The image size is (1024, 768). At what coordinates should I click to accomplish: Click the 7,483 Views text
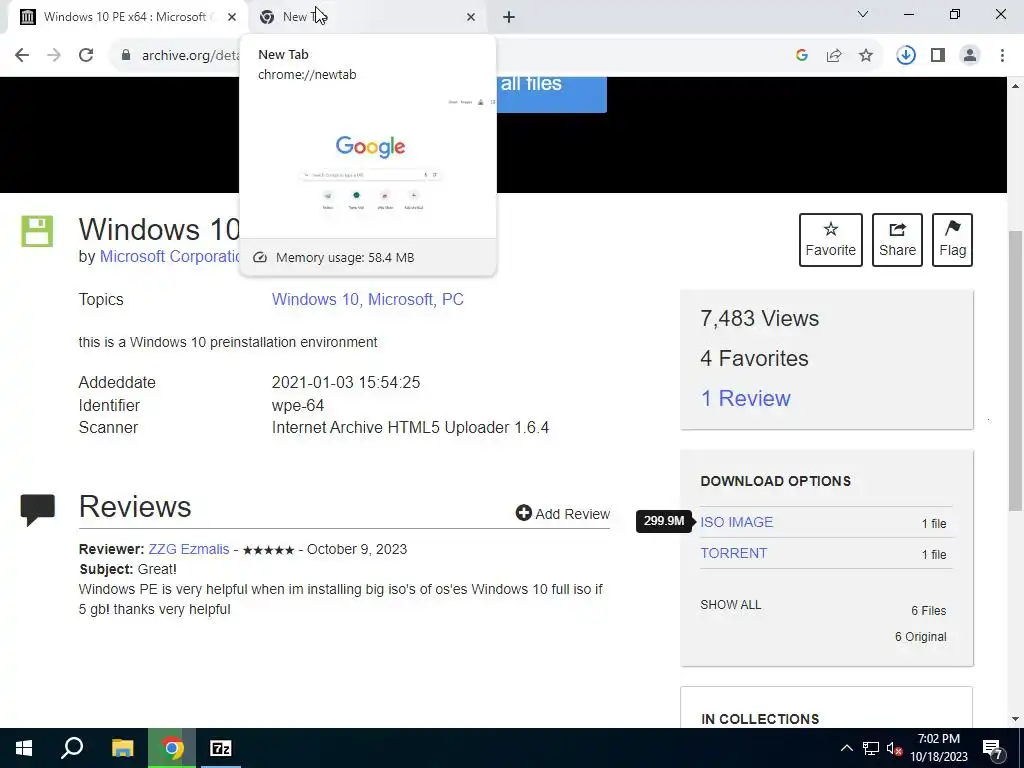pyautogui.click(x=760, y=319)
